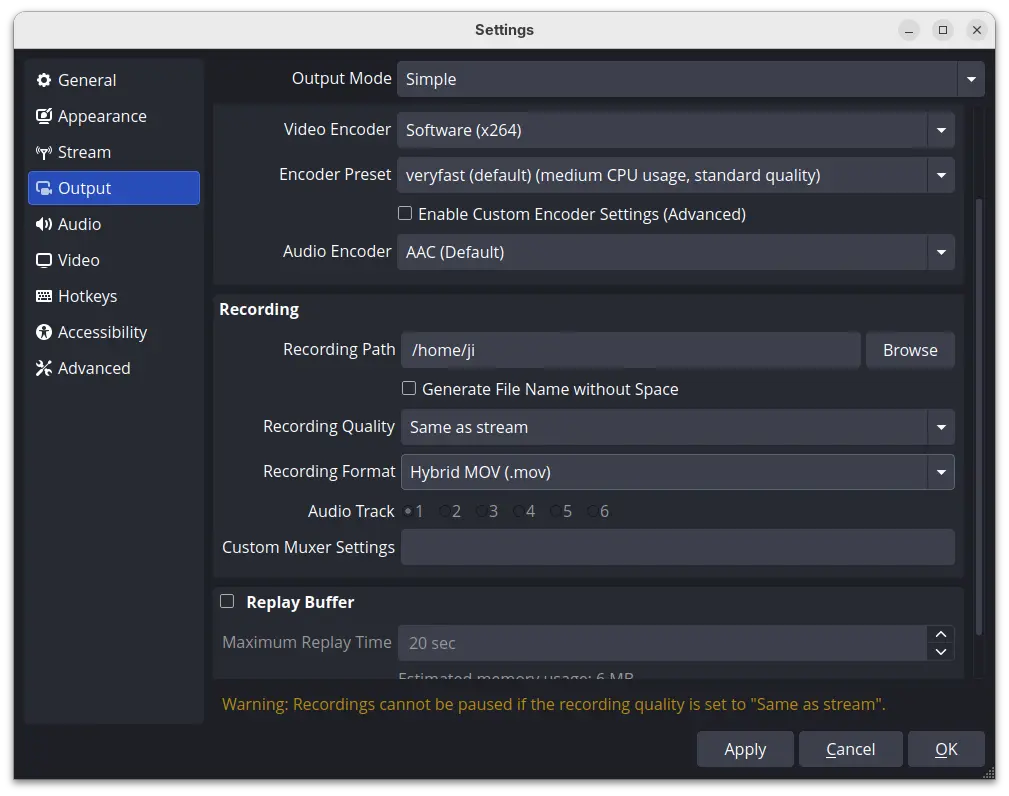This screenshot has width=1009, height=796.
Task: Click the Apply button
Action: (745, 749)
